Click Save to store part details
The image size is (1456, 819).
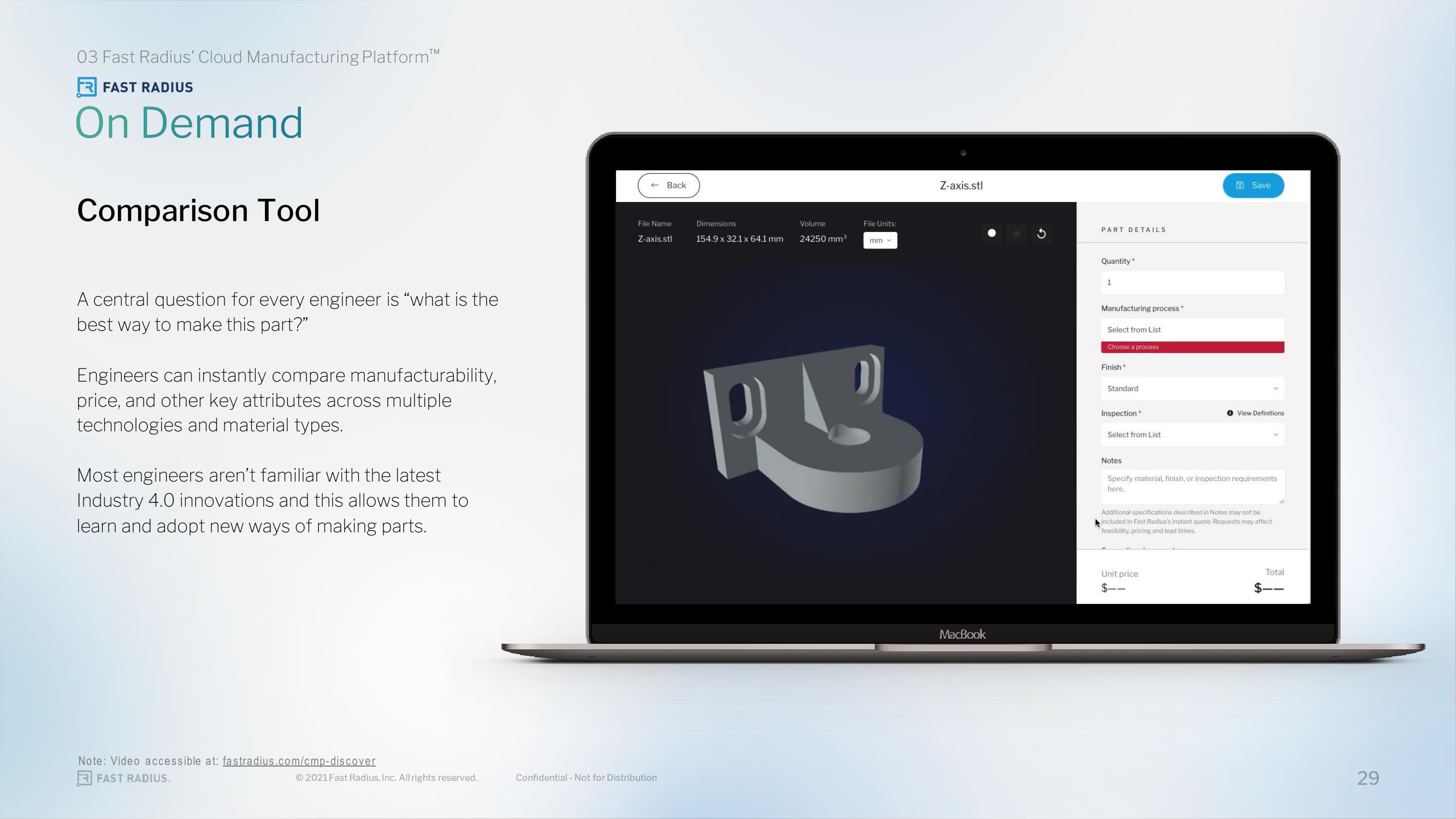tap(1253, 185)
